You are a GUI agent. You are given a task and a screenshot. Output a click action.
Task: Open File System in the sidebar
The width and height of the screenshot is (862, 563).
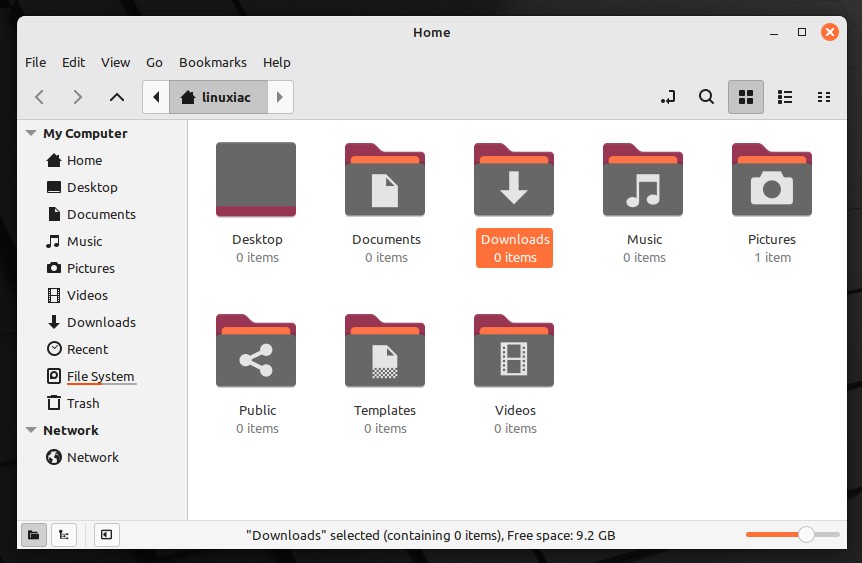(x=104, y=376)
